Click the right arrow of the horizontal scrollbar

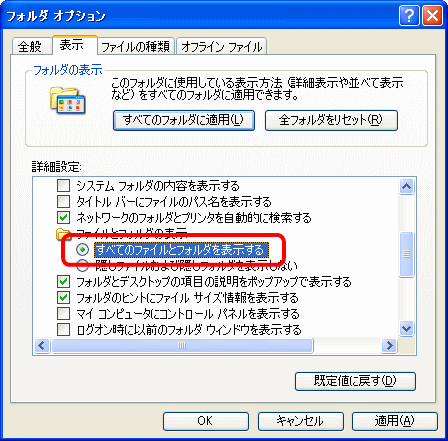click(389, 345)
